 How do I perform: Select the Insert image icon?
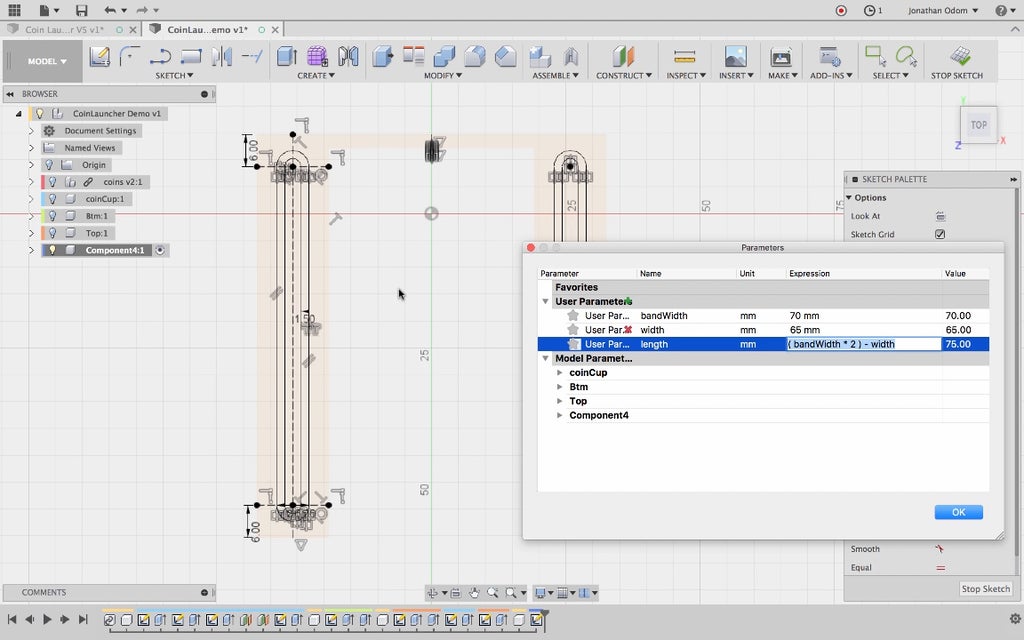(x=735, y=56)
